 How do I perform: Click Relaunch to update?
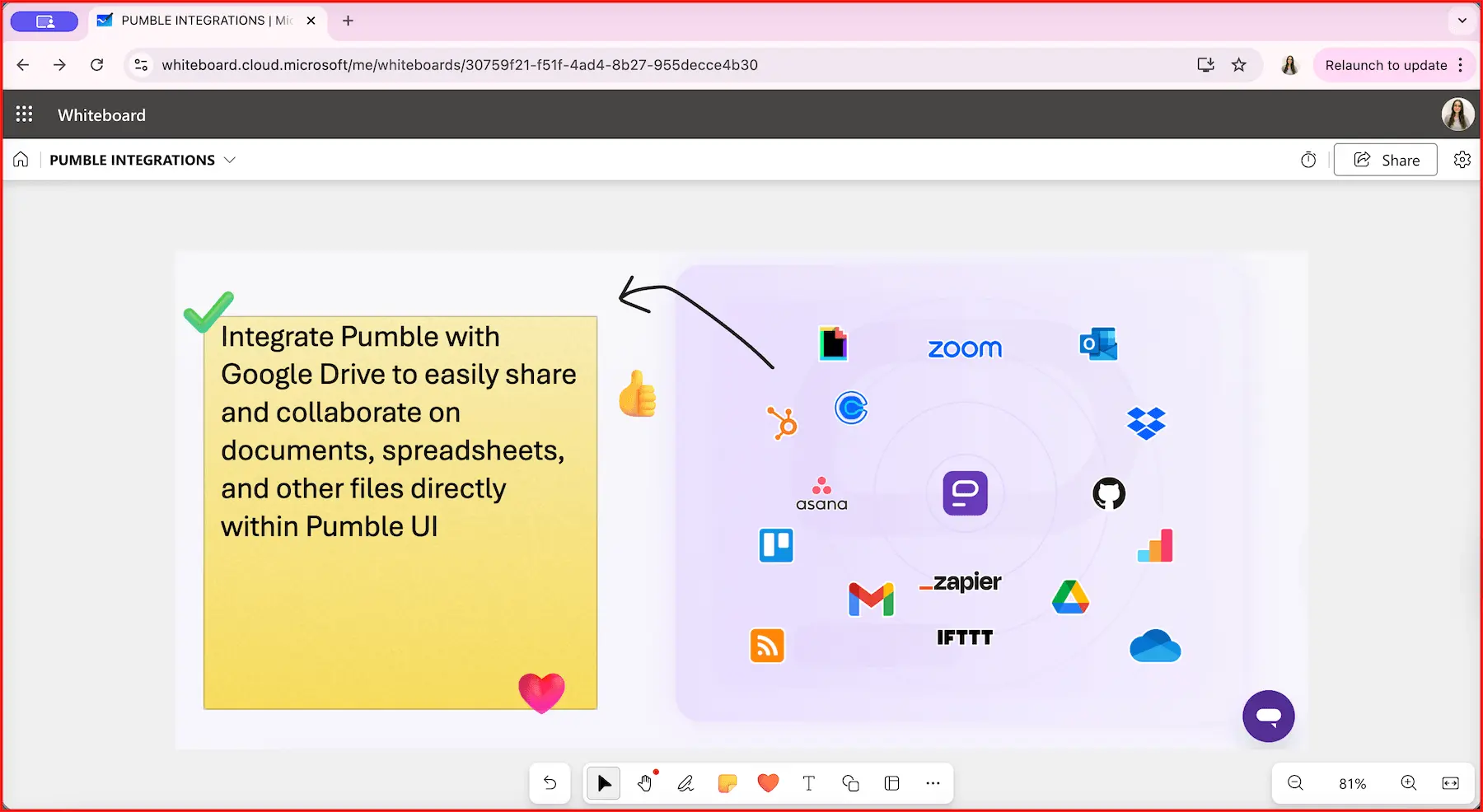pos(1387,65)
